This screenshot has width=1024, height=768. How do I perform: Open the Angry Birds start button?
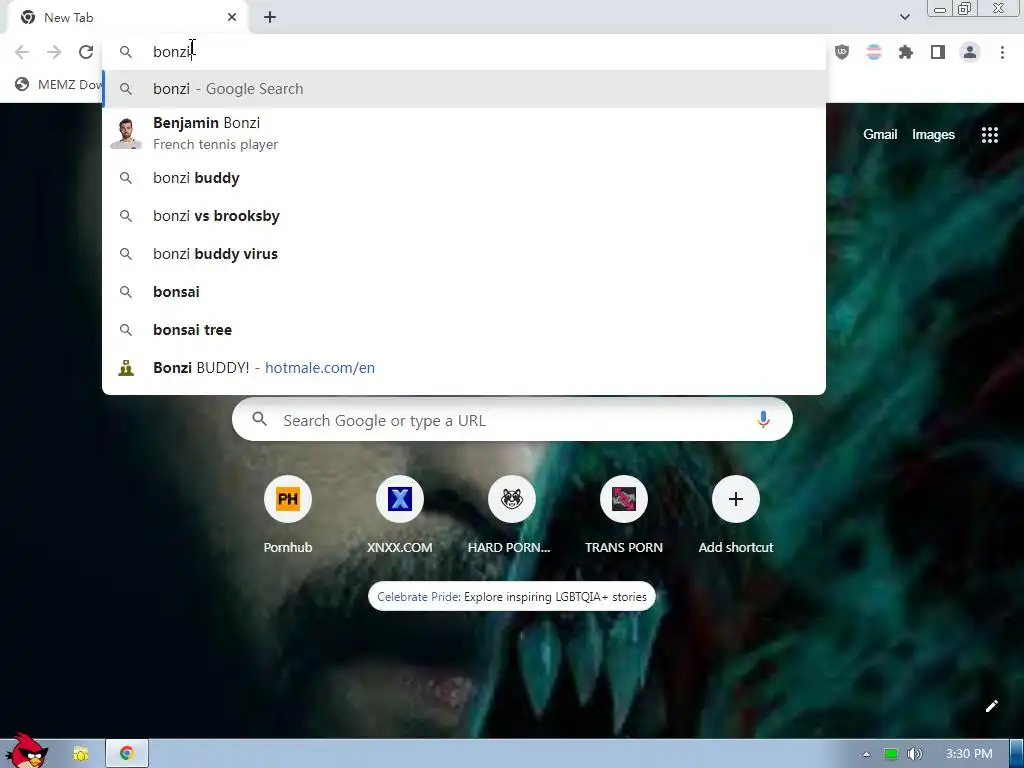point(26,751)
